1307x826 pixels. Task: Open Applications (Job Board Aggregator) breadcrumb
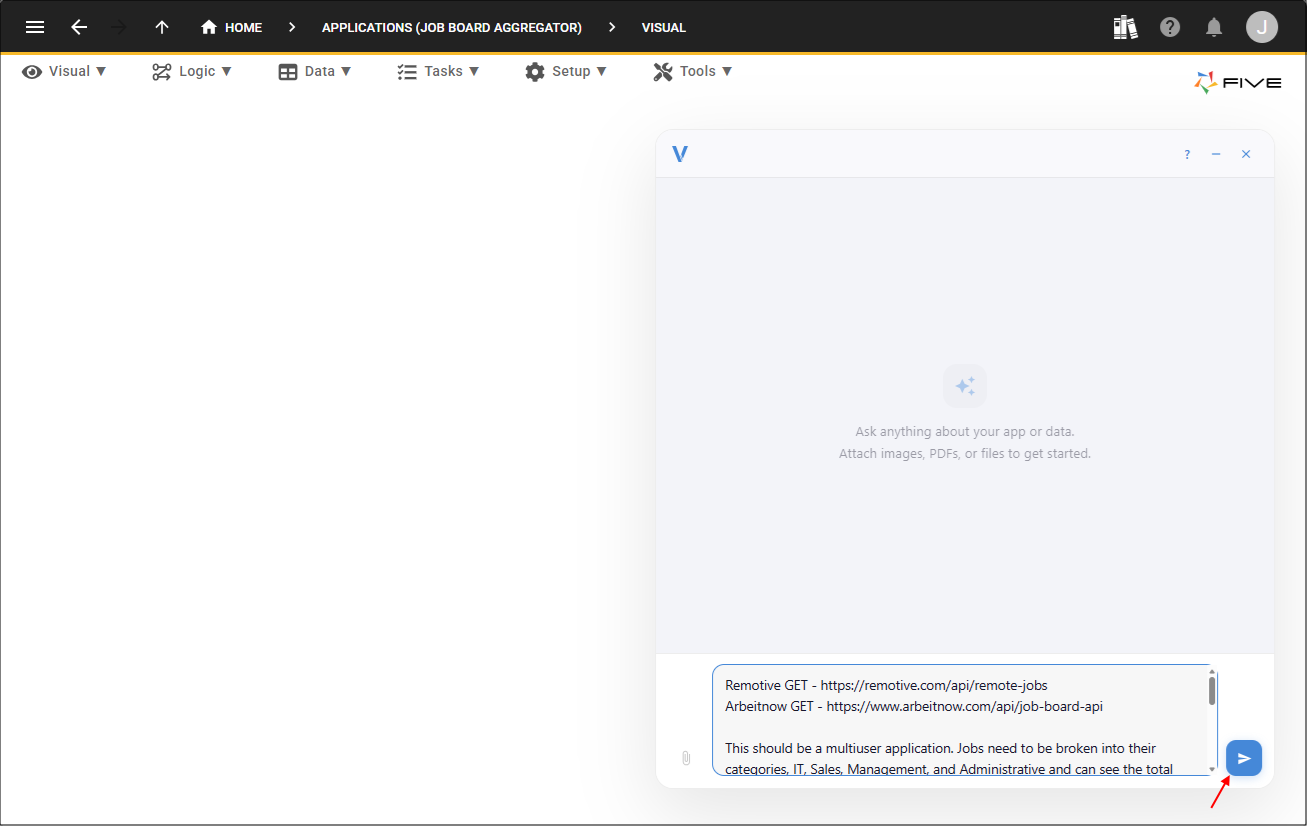click(x=452, y=27)
